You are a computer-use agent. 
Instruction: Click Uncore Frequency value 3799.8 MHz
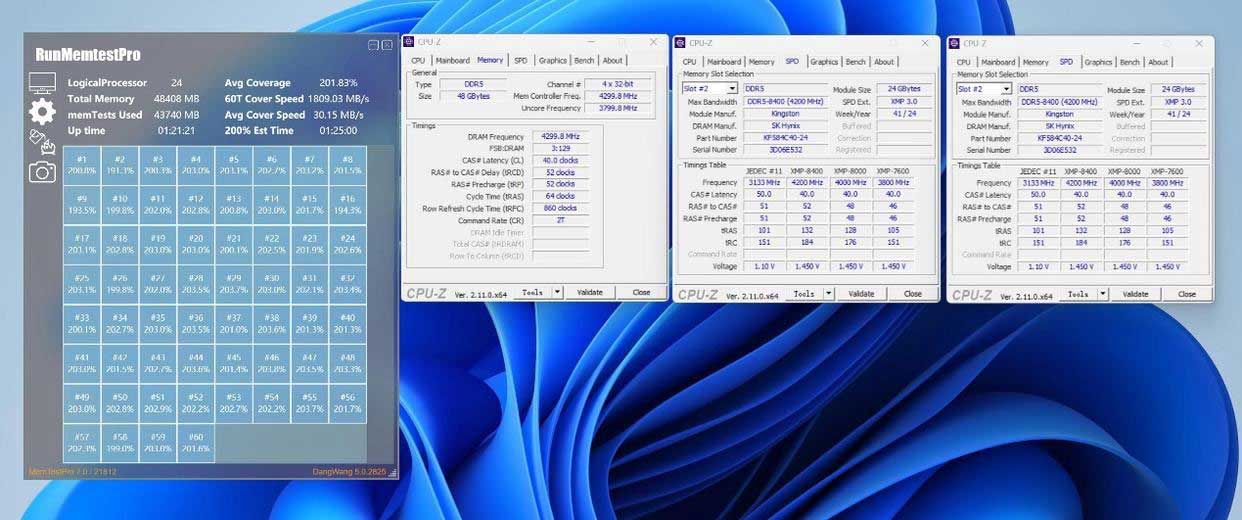pyautogui.click(x=617, y=108)
